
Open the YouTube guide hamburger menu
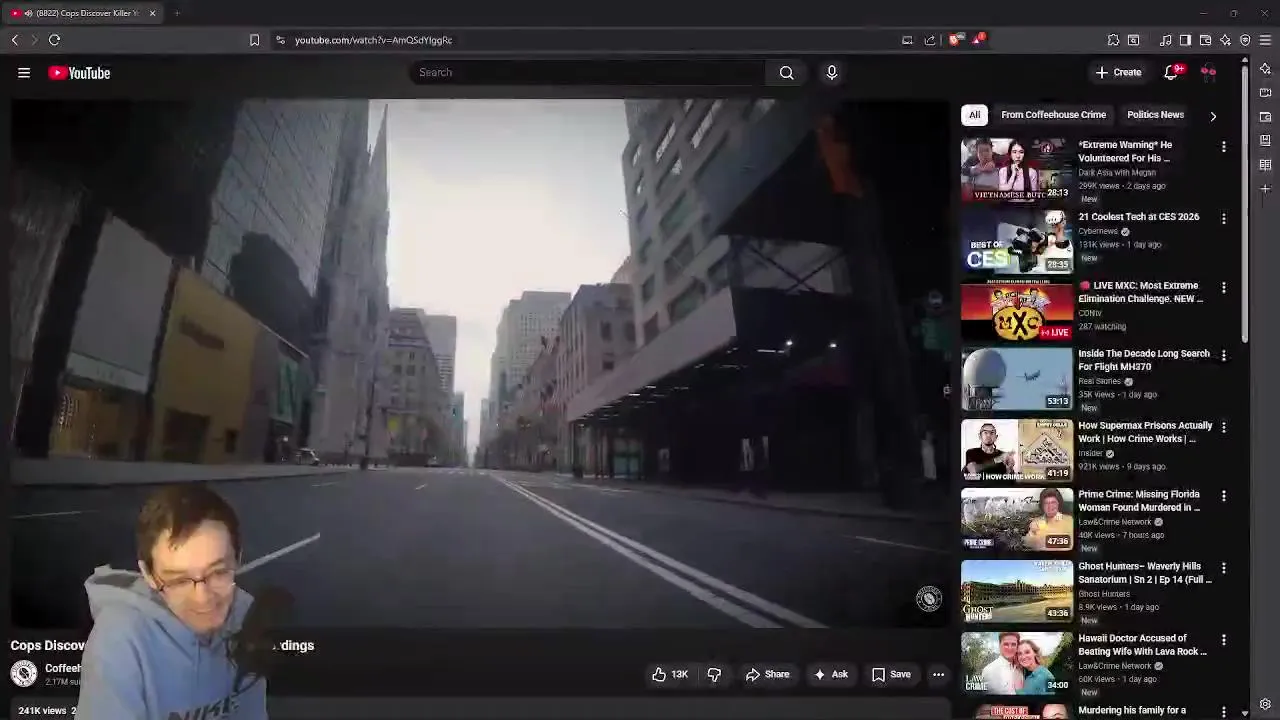tap(24, 73)
